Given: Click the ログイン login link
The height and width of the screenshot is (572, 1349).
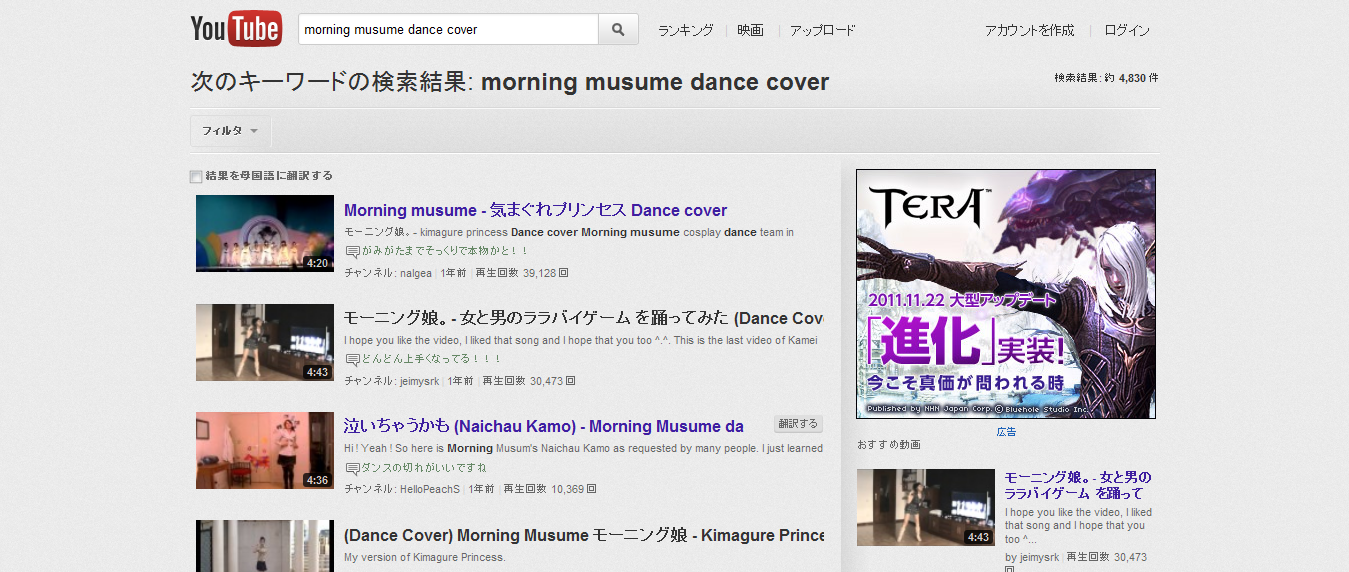Looking at the screenshot, I should [1127, 30].
